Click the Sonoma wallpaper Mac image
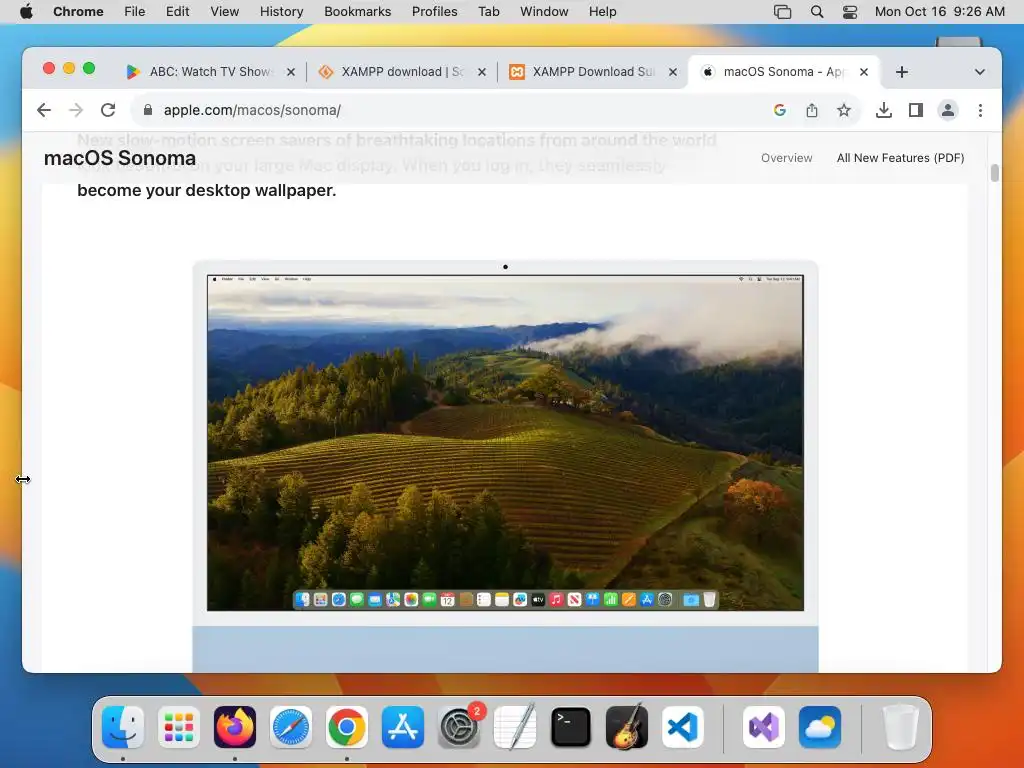This screenshot has width=1024, height=768. tap(505, 443)
